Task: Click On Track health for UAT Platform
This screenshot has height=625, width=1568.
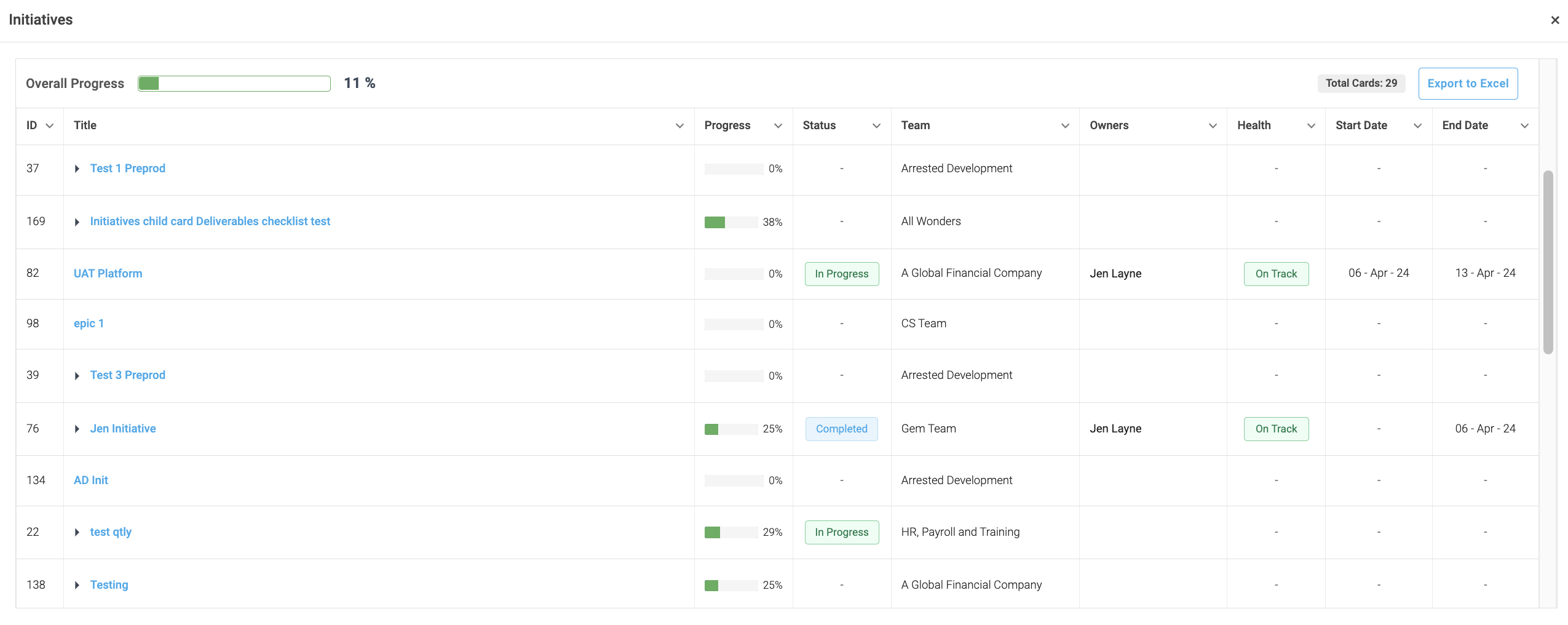Action: tap(1277, 274)
